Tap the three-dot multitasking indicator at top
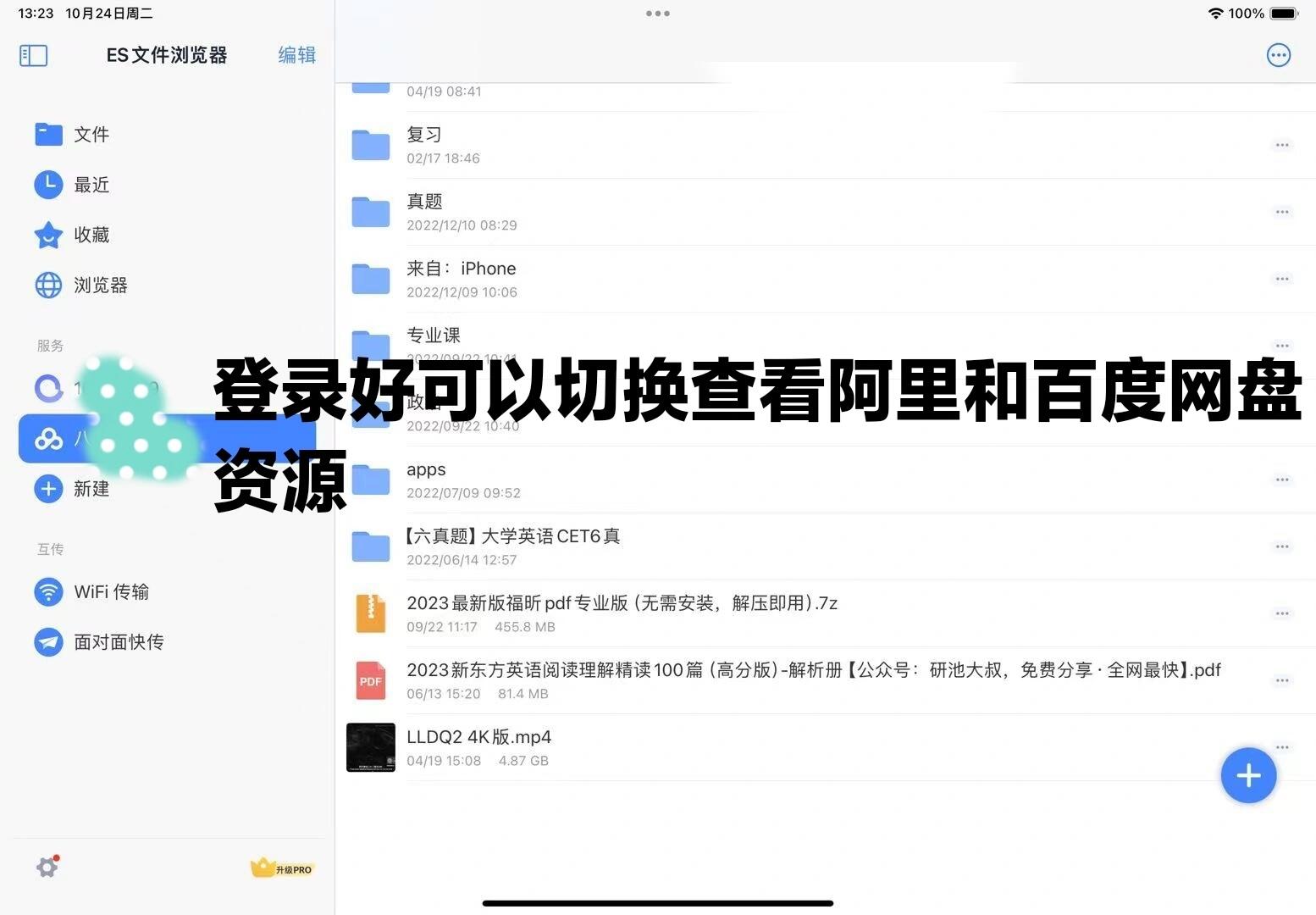This screenshot has width=1316, height=915. (x=658, y=14)
